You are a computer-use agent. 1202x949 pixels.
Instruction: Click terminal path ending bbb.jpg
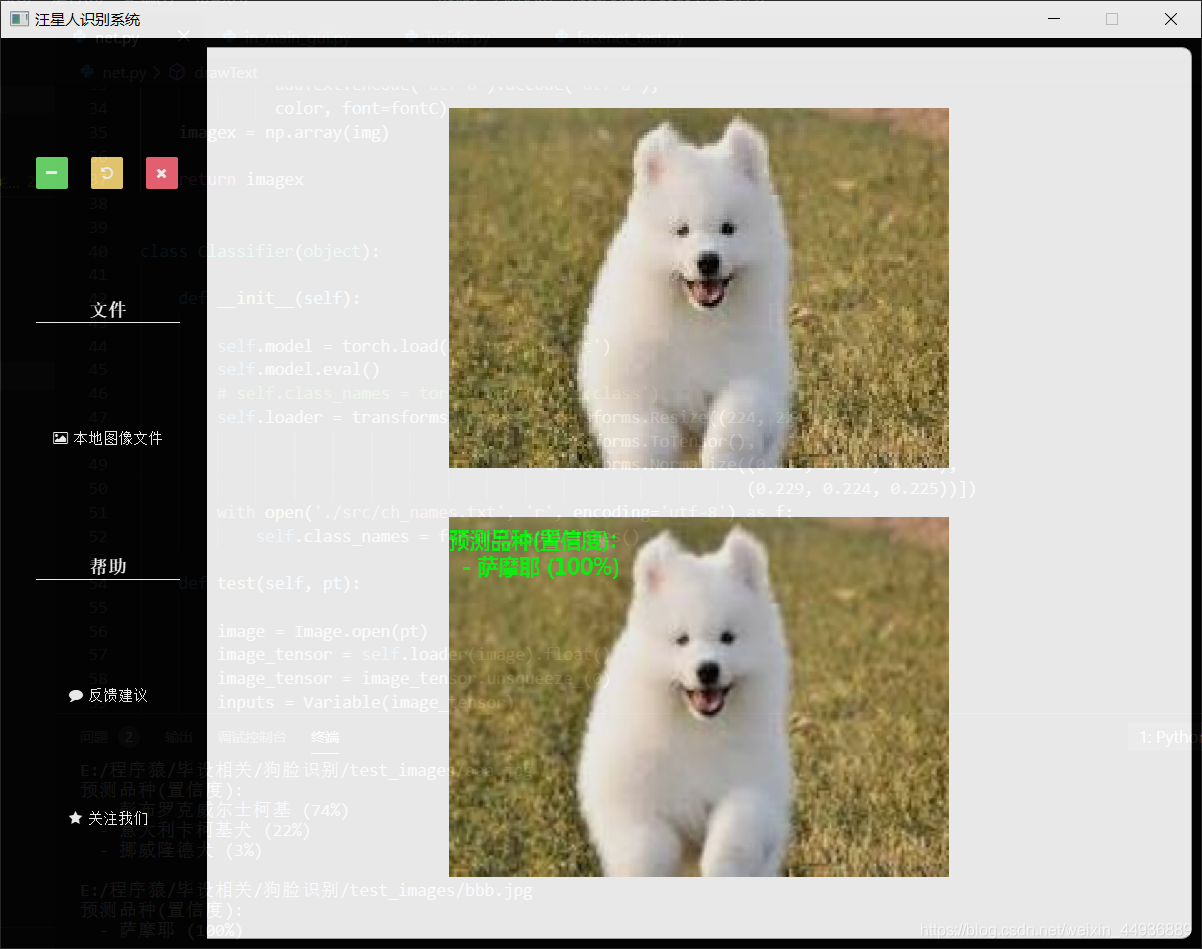[x=306, y=890]
